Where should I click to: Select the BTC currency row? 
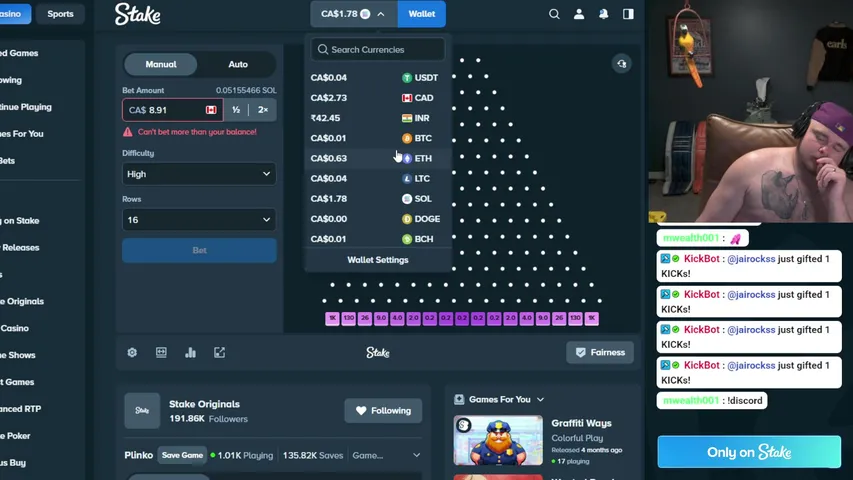click(378, 138)
